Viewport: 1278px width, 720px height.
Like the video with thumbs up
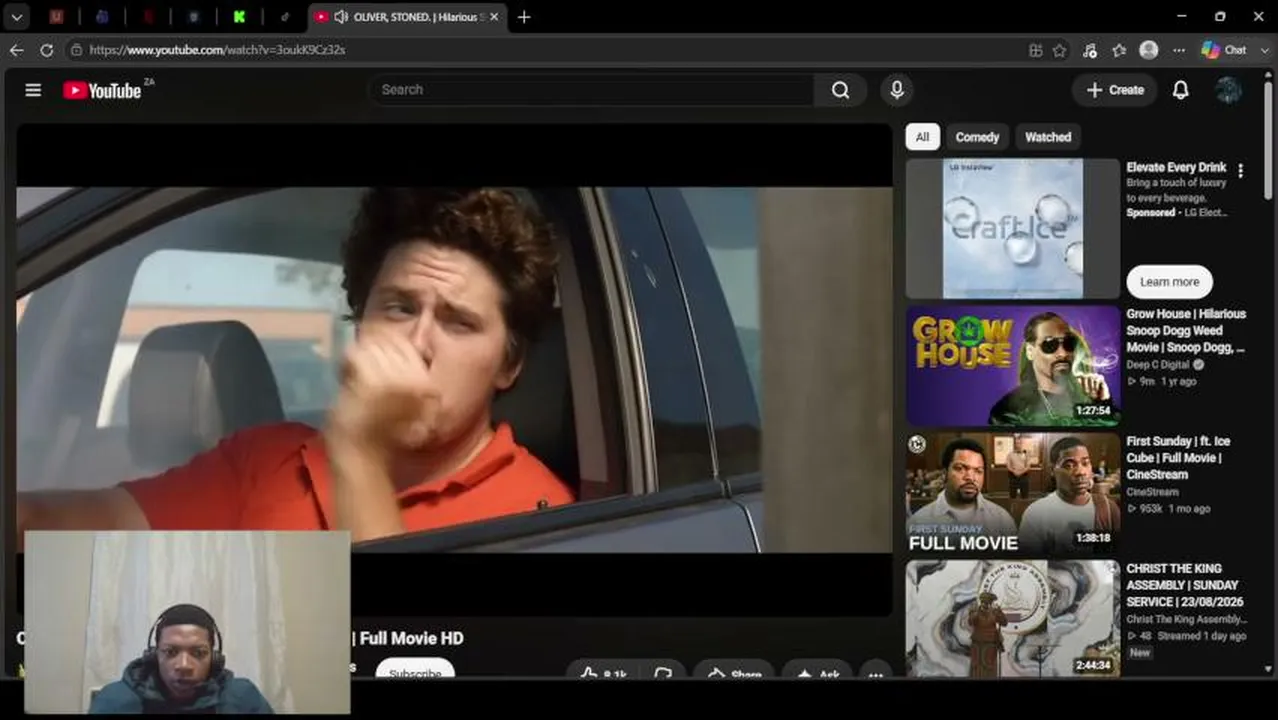(603, 672)
